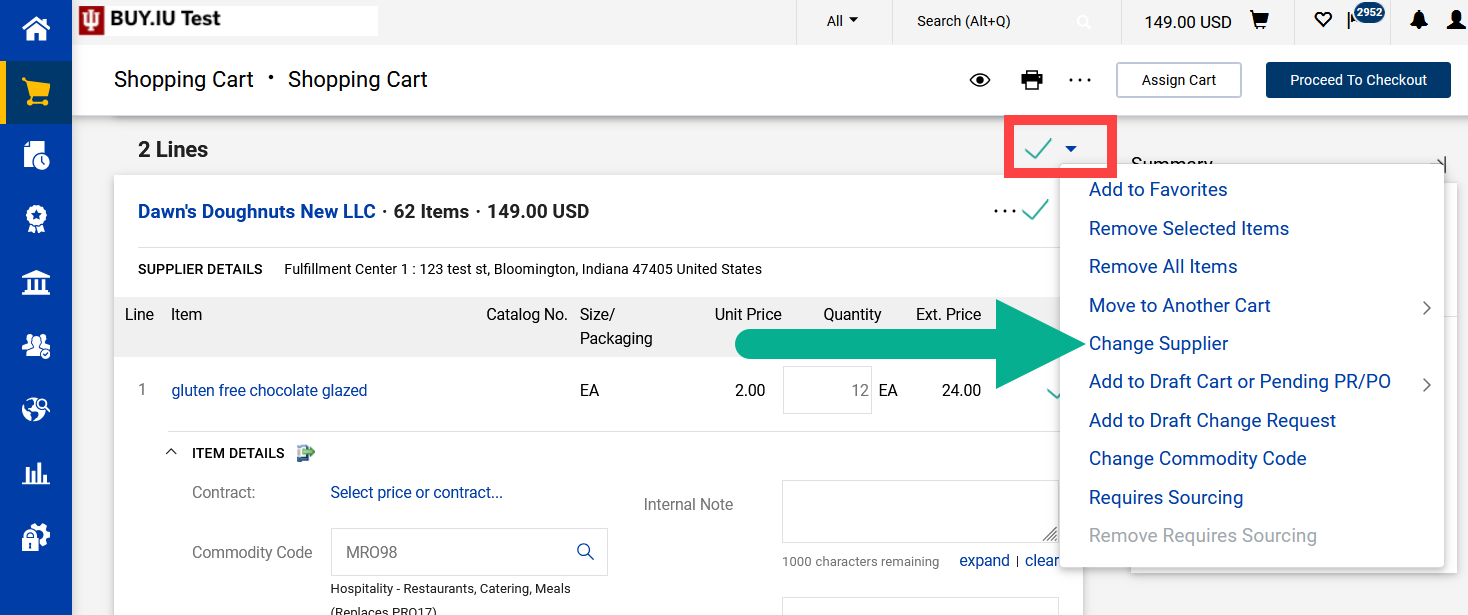Click Proceed To Checkout
Viewport: 1468px width, 615px height.
point(1358,80)
